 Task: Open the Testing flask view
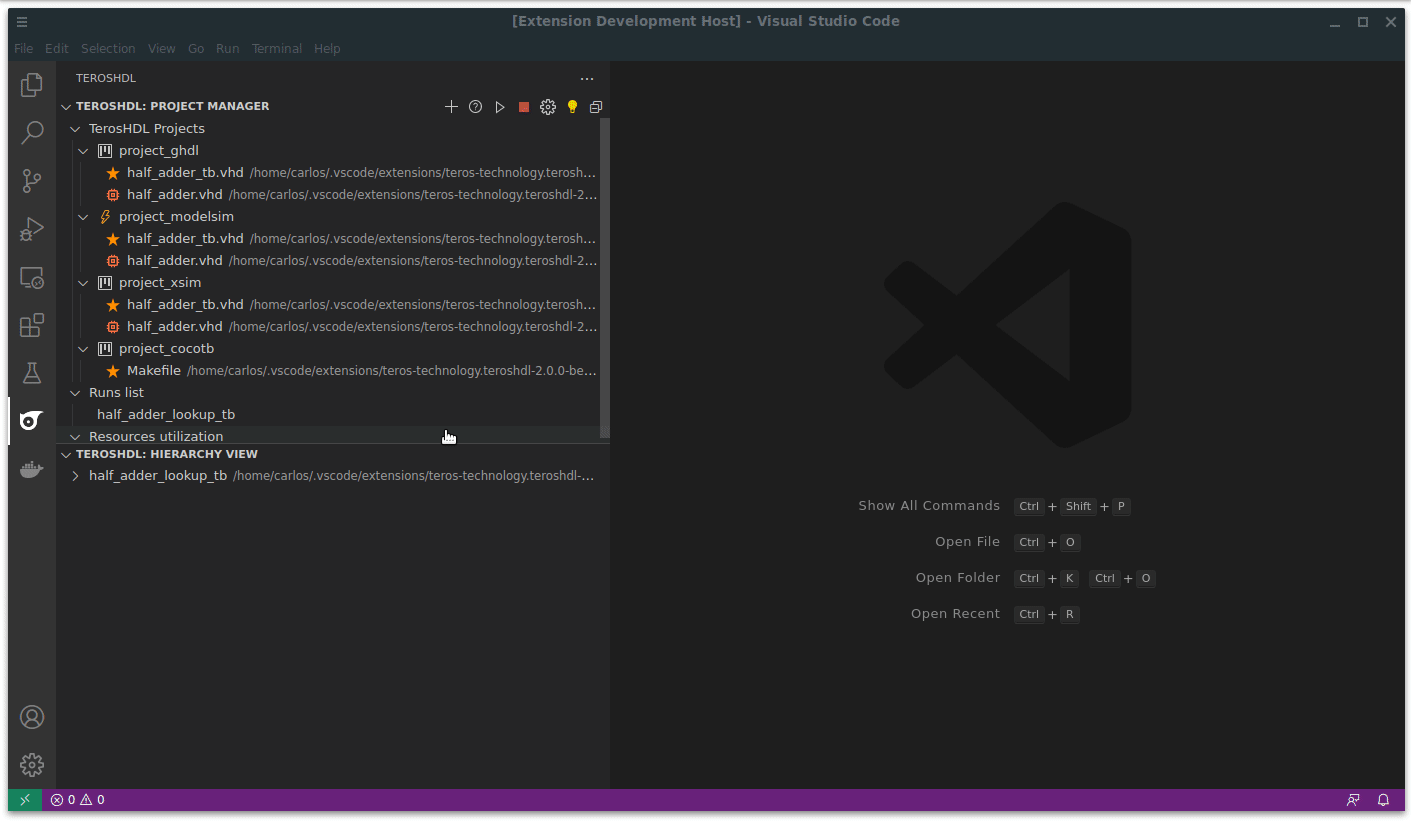(x=32, y=373)
